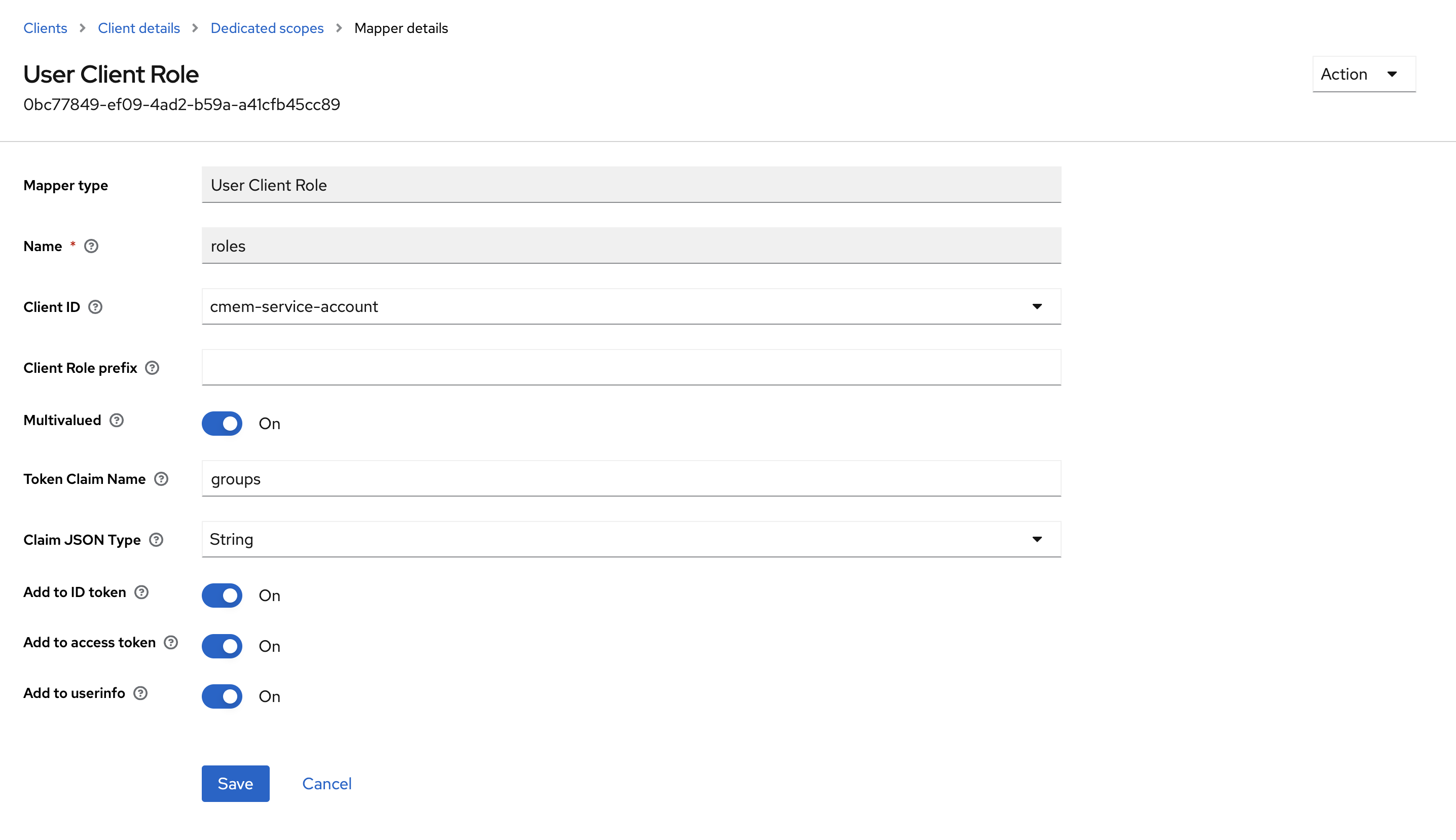The image size is (1456, 840).
Task: Disable the Add to access token switch
Action: [x=222, y=646]
